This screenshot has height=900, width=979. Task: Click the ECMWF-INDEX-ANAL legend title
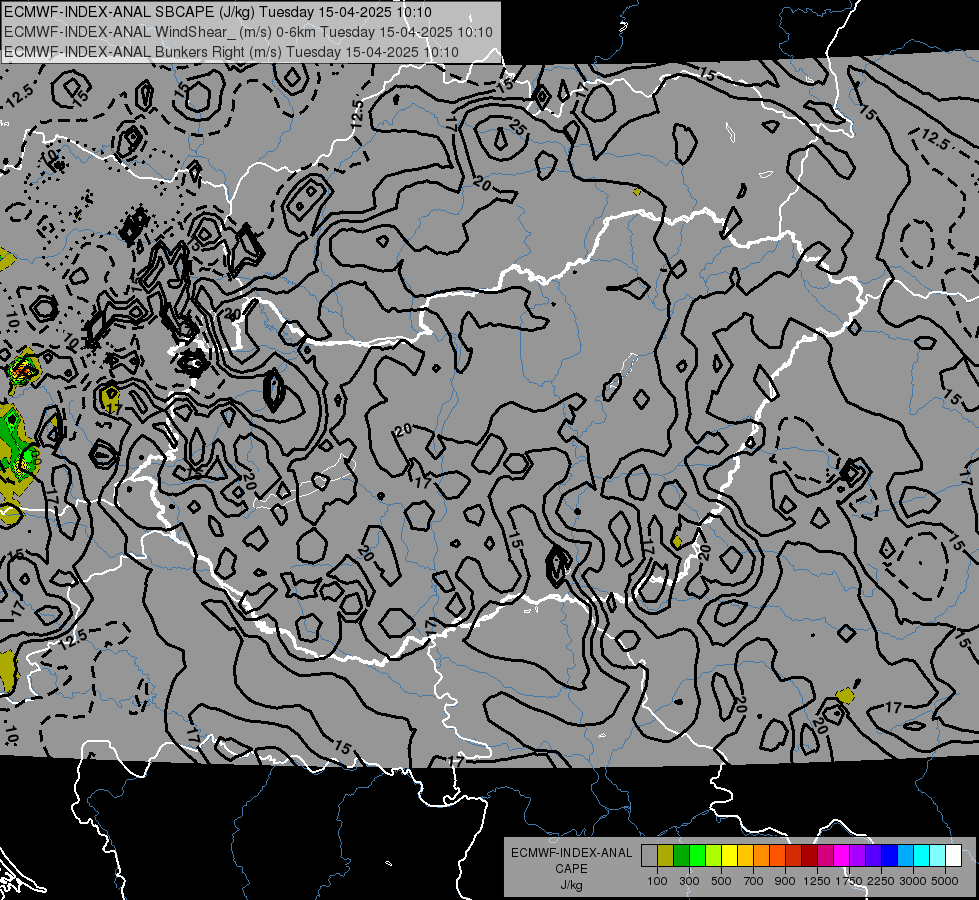[x=571, y=853]
